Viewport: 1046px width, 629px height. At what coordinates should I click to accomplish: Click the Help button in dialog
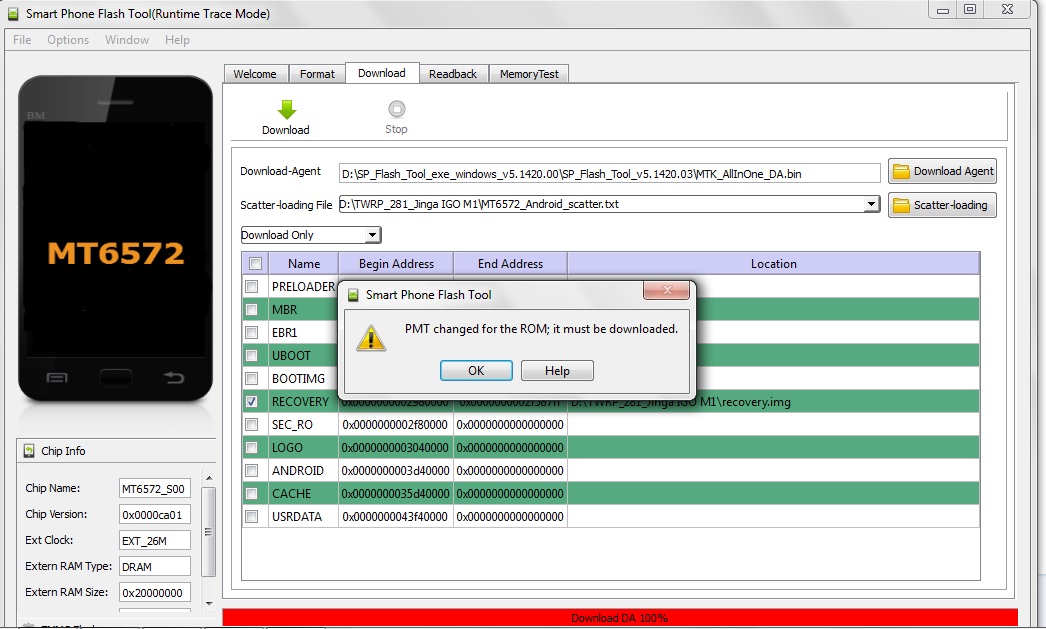tap(557, 371)
